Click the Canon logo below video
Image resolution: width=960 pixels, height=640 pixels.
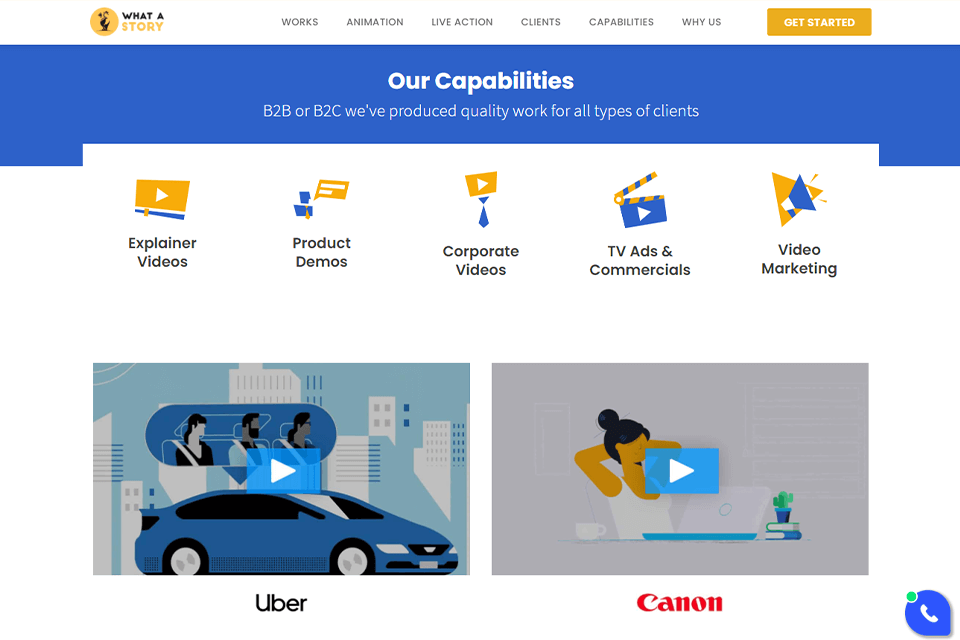pos(680,603)
